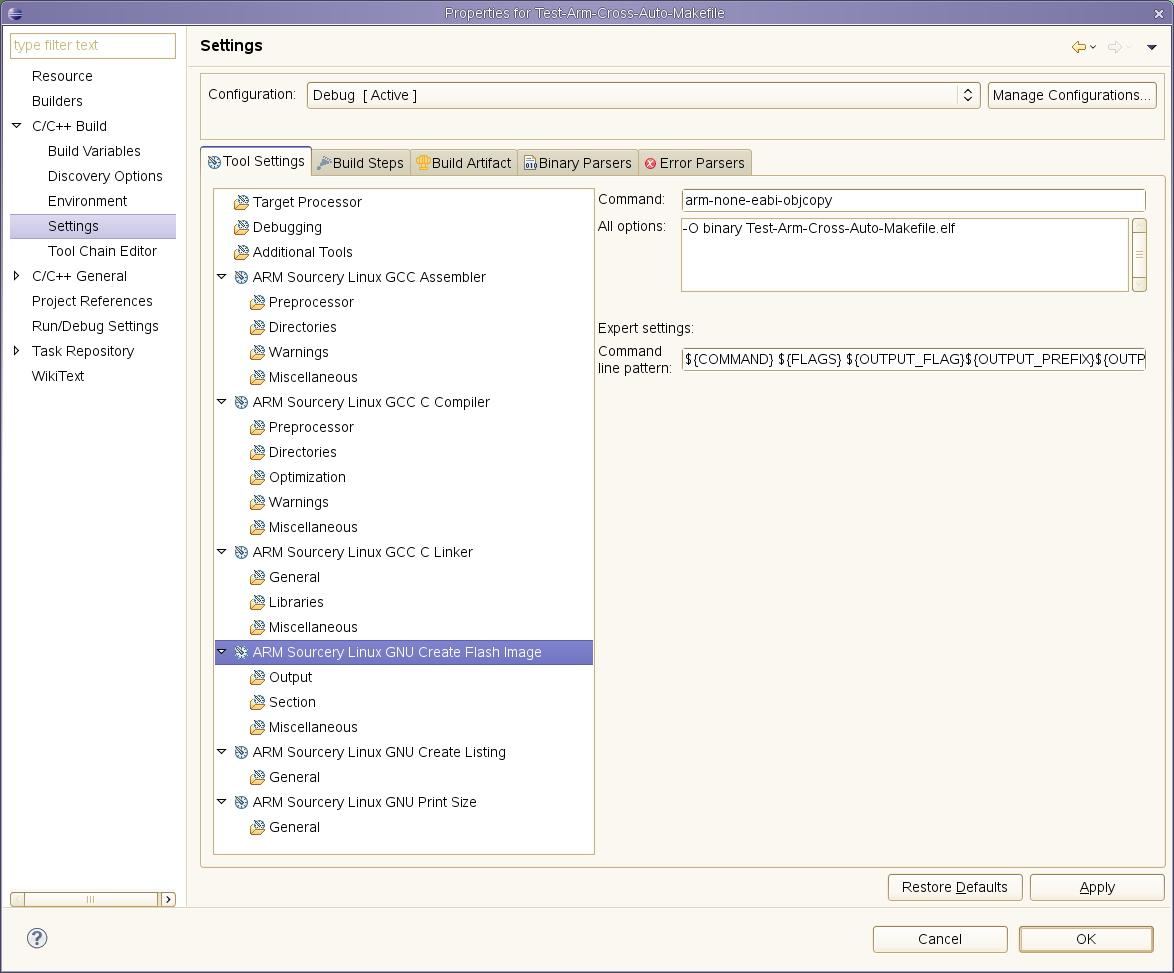The height and width of the screenshot is (973, 1174).
Task: Select Miscellaneous under Create Flash Image
Action: pyautogui.click(x=313, y=728)
